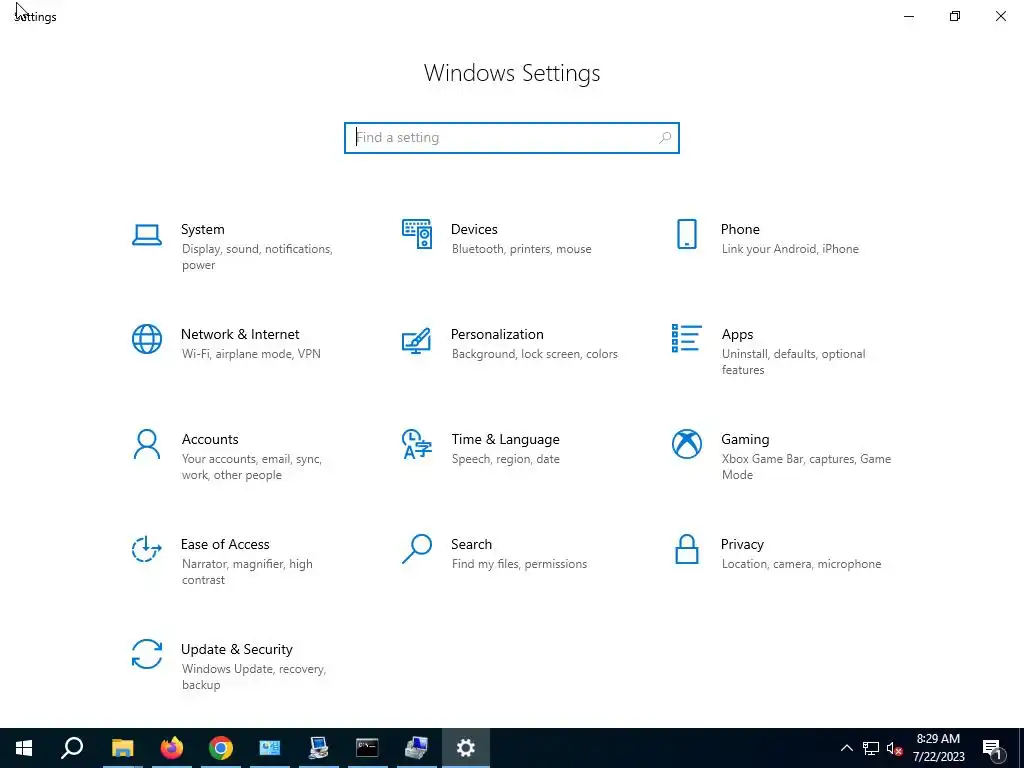Open the Control Panel taskbar icon
Viewport: 1024px width, 768px height.
click(x=270, y=748)
